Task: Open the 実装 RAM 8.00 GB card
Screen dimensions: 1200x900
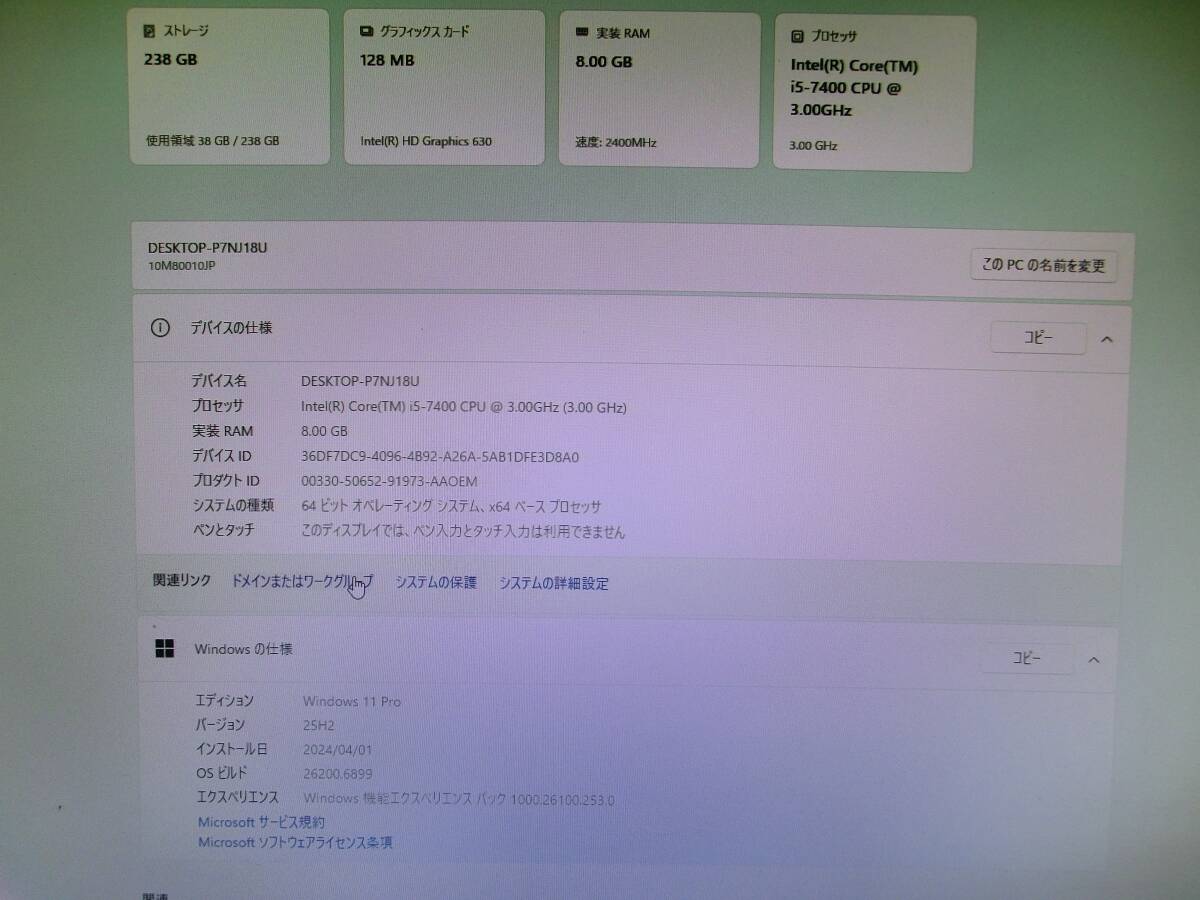Action: [659, 90]
